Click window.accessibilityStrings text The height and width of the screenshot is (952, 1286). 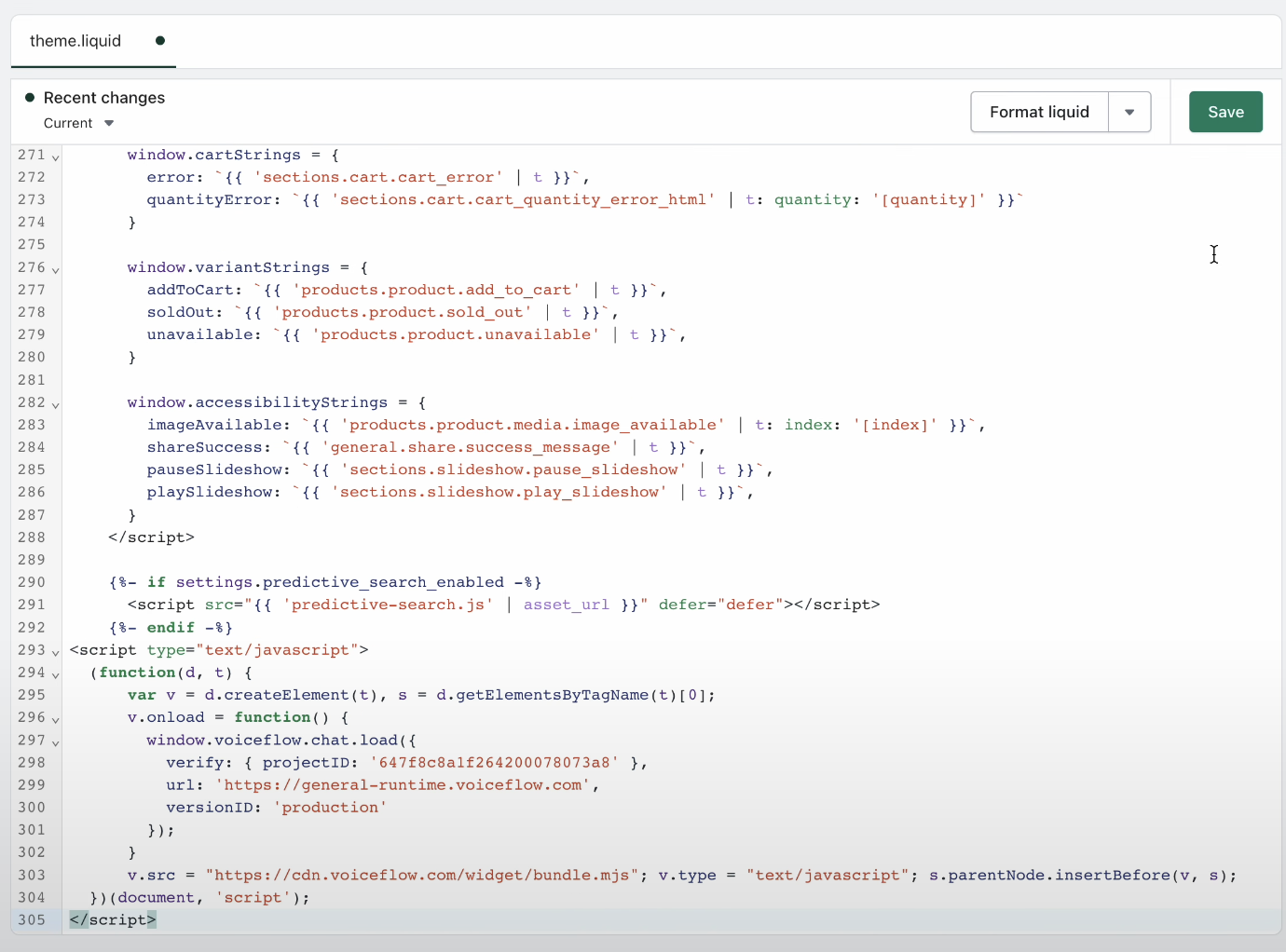pos(257,402)
